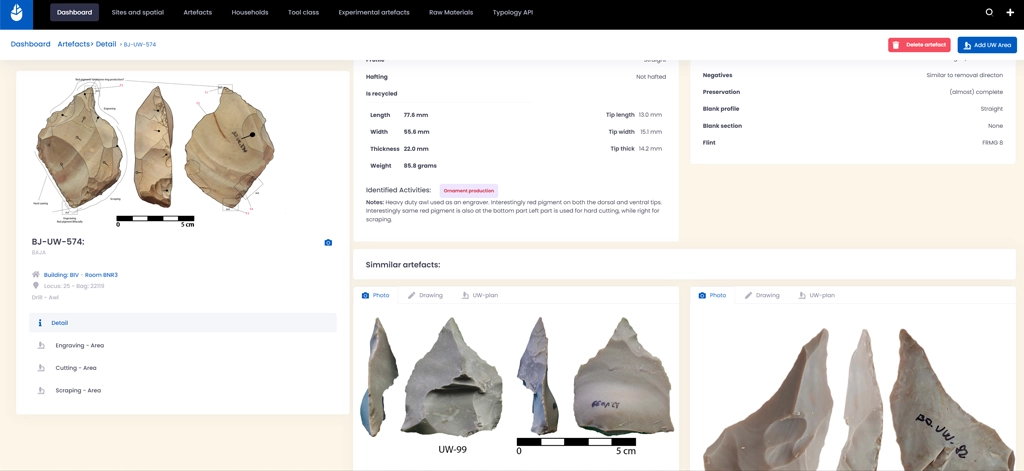Viewport: 1024px width, 471px height.
Task: Click the camera icon beside BJ-UW-574 title
Action: point(328,243)
